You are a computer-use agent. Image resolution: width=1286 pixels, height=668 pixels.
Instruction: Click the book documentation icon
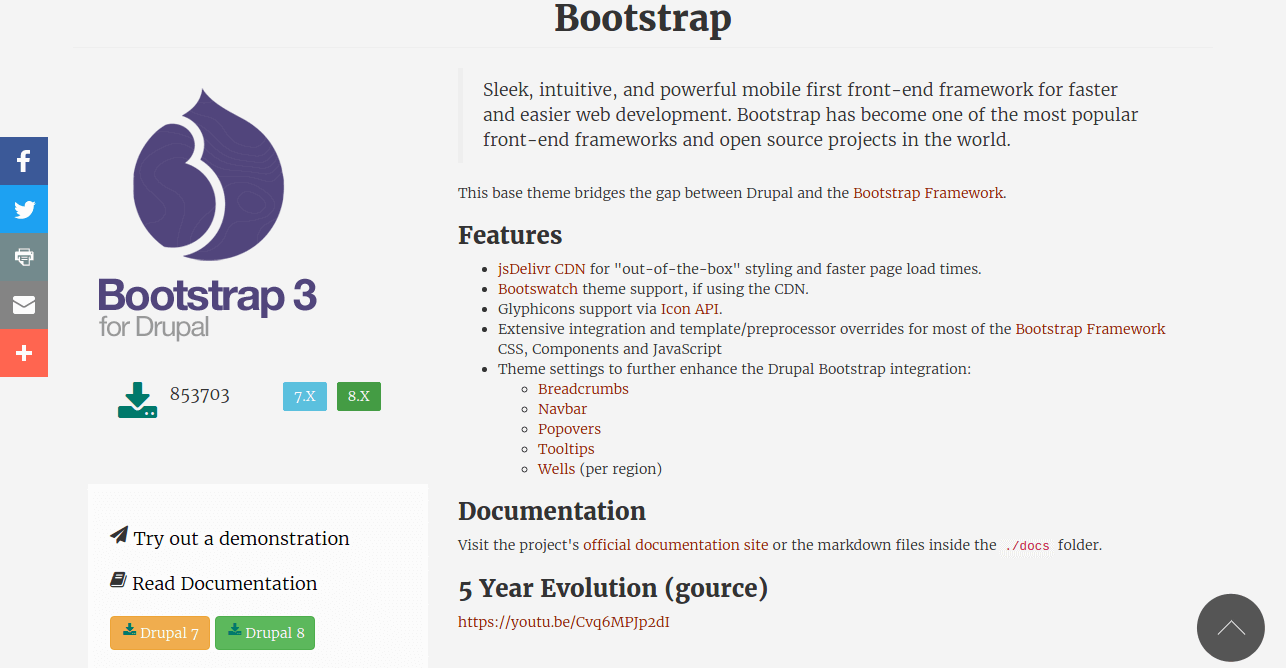point(118,581)
